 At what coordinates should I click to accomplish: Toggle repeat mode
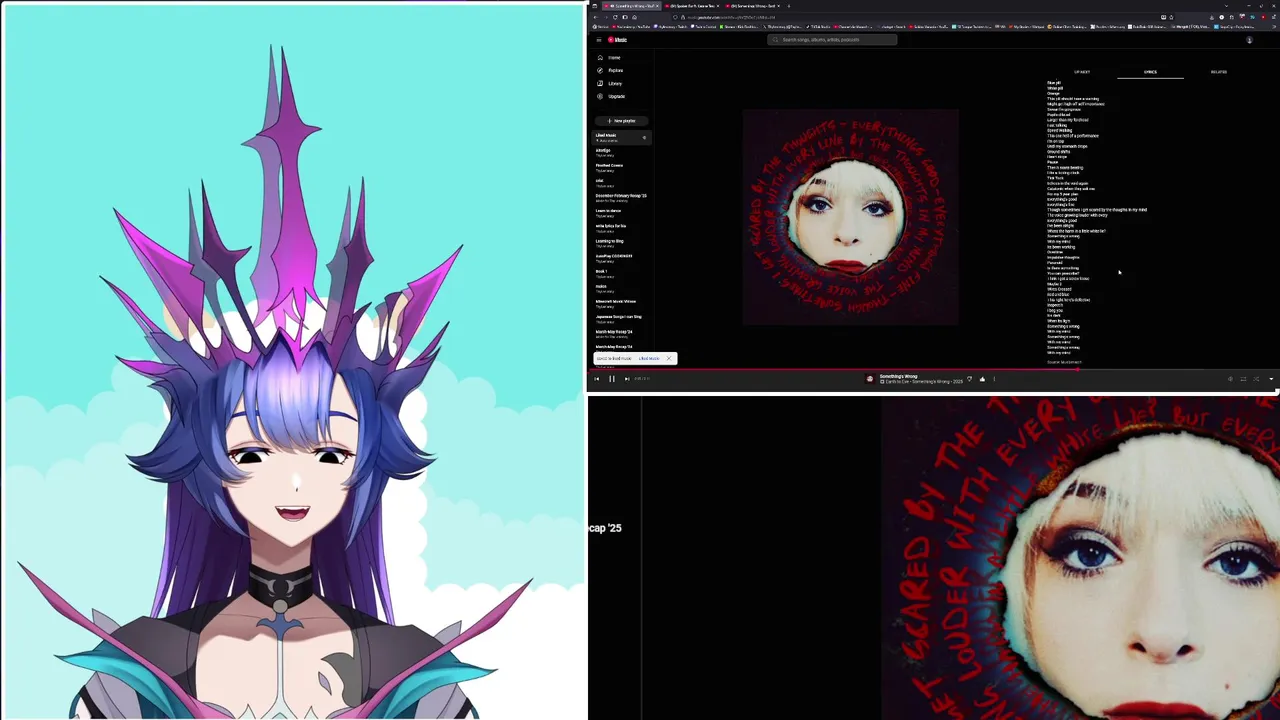click(1243, 379)
